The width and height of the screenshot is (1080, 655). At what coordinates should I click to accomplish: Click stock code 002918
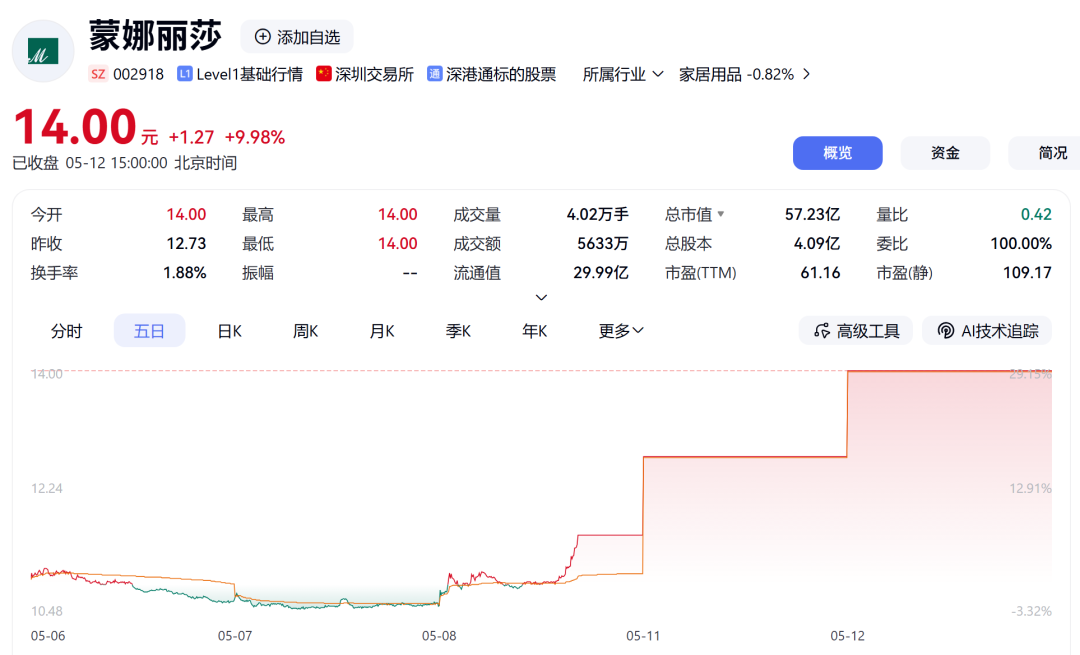click(x=138, y=74)
